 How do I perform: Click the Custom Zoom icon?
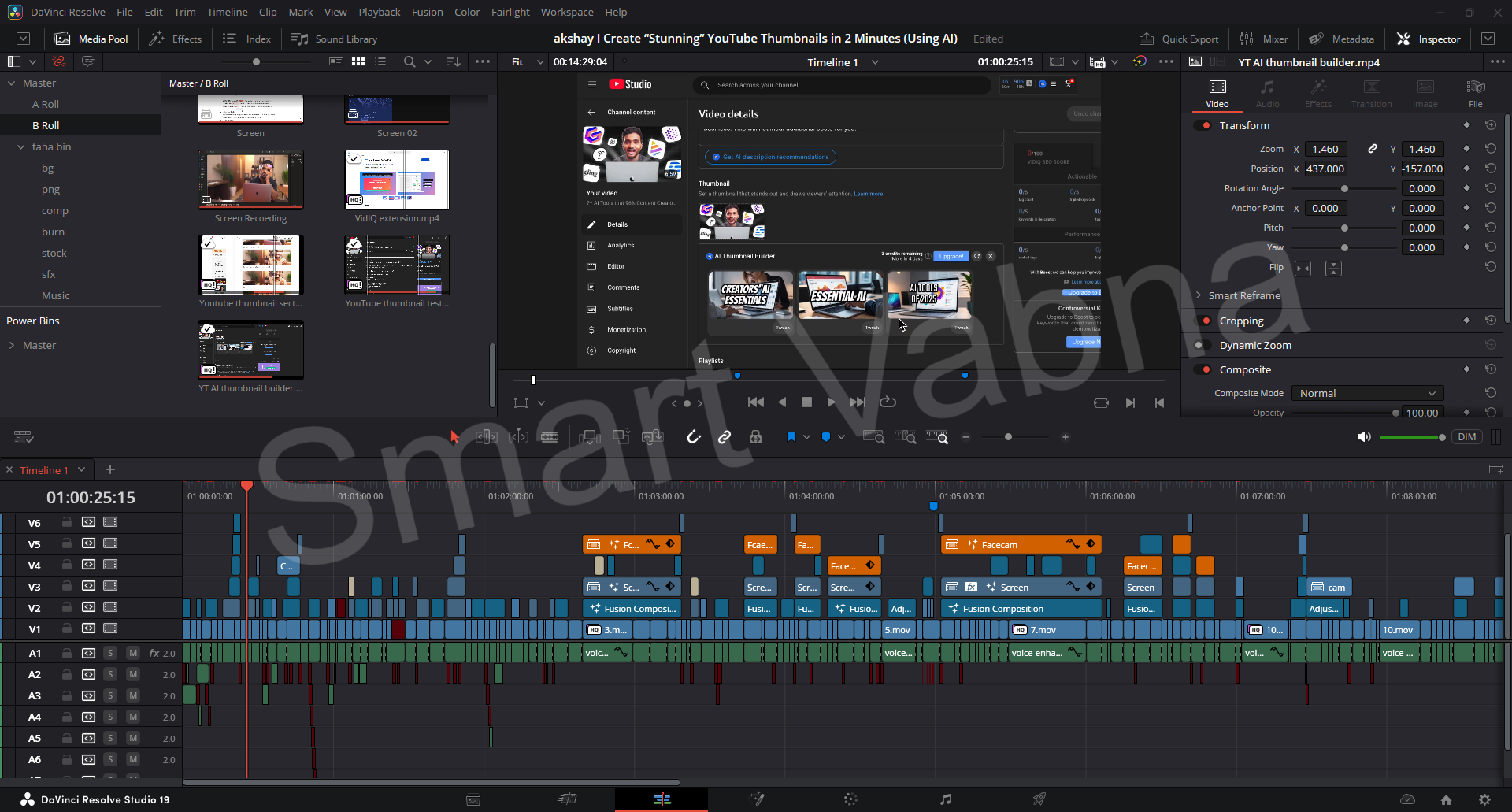point(937,437)
